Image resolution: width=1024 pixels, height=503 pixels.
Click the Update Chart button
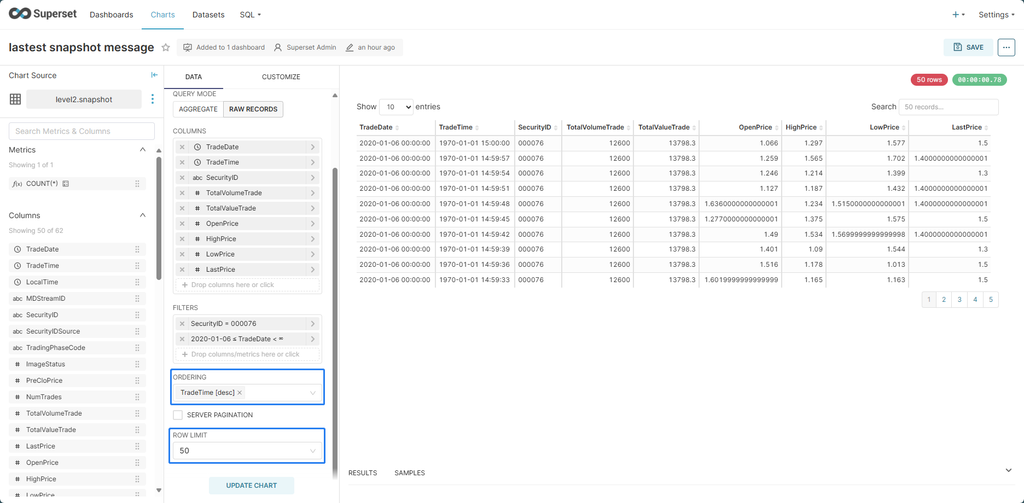(x=251, y=485)
